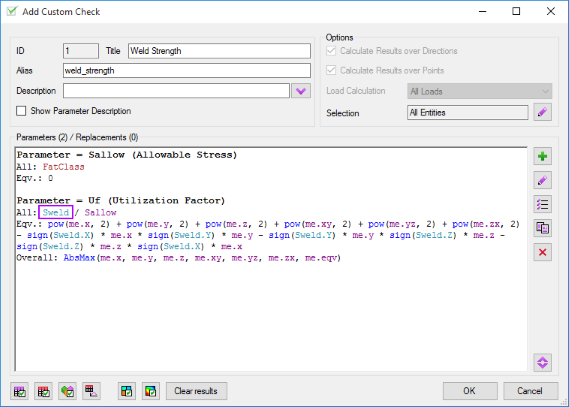This screenshot has height=407, width=569.
Task: Open the Load Calculation All Loads dropdown
Action: 479,91
